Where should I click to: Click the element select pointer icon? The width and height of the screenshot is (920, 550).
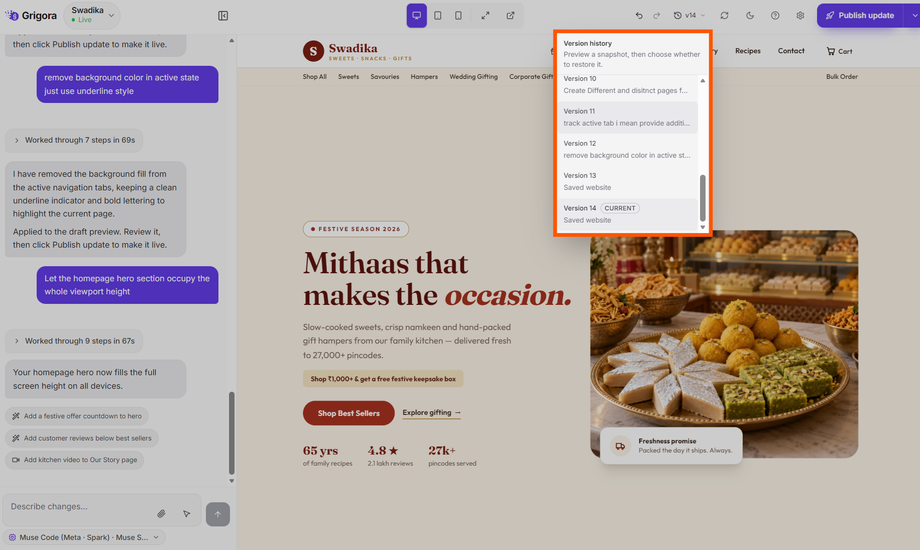(187, 514)
